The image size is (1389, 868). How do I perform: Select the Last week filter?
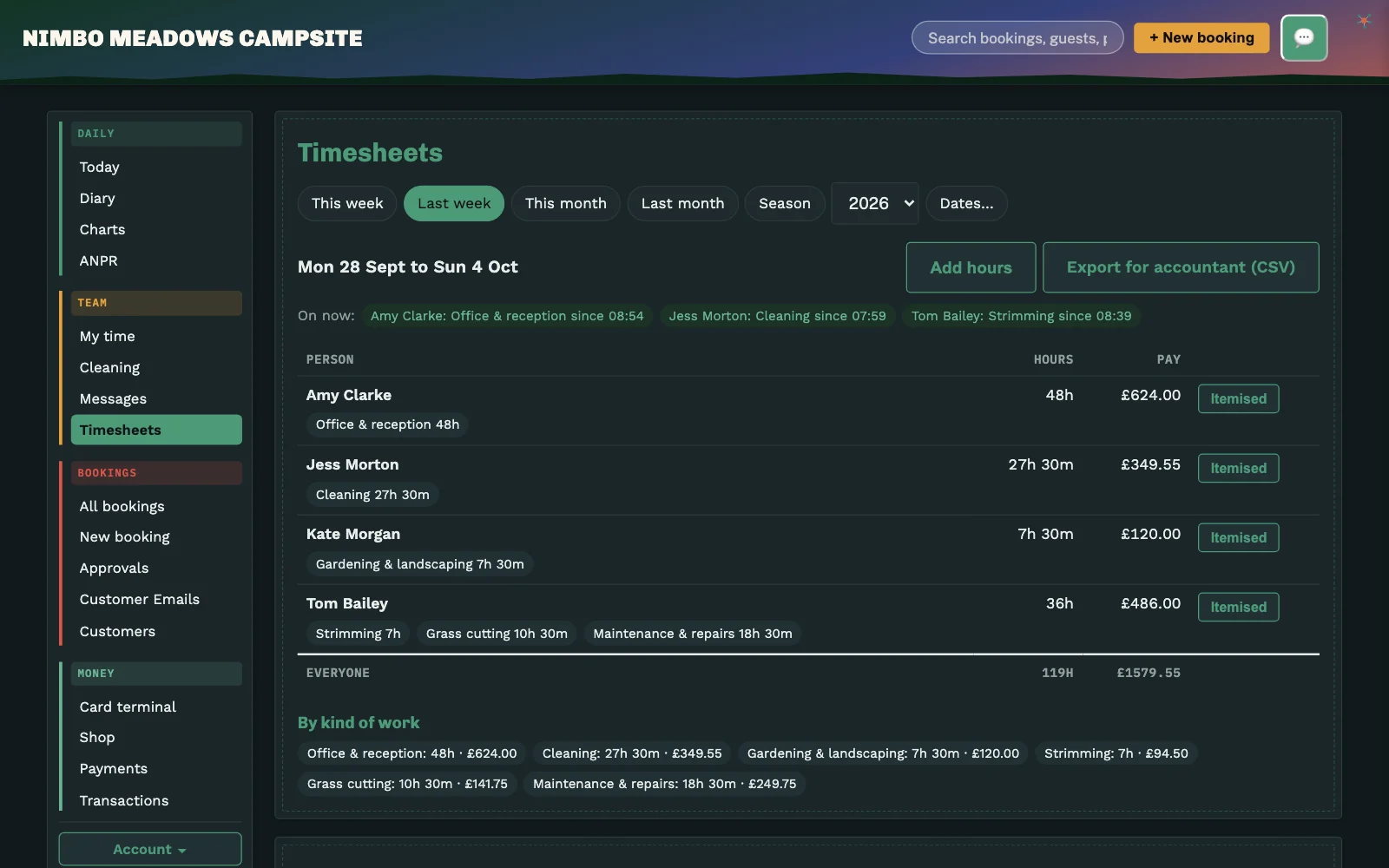(454, 203)
